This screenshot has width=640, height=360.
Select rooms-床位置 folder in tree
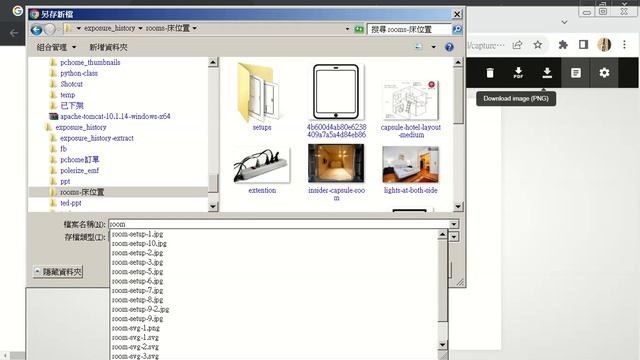pos(82,192)
